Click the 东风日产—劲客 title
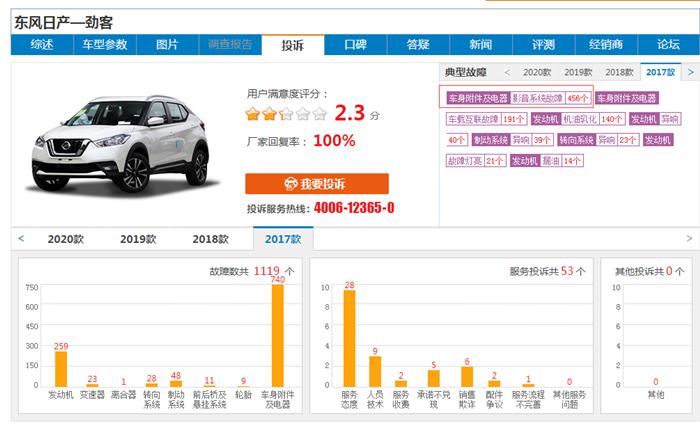 [x=63, y=22]
